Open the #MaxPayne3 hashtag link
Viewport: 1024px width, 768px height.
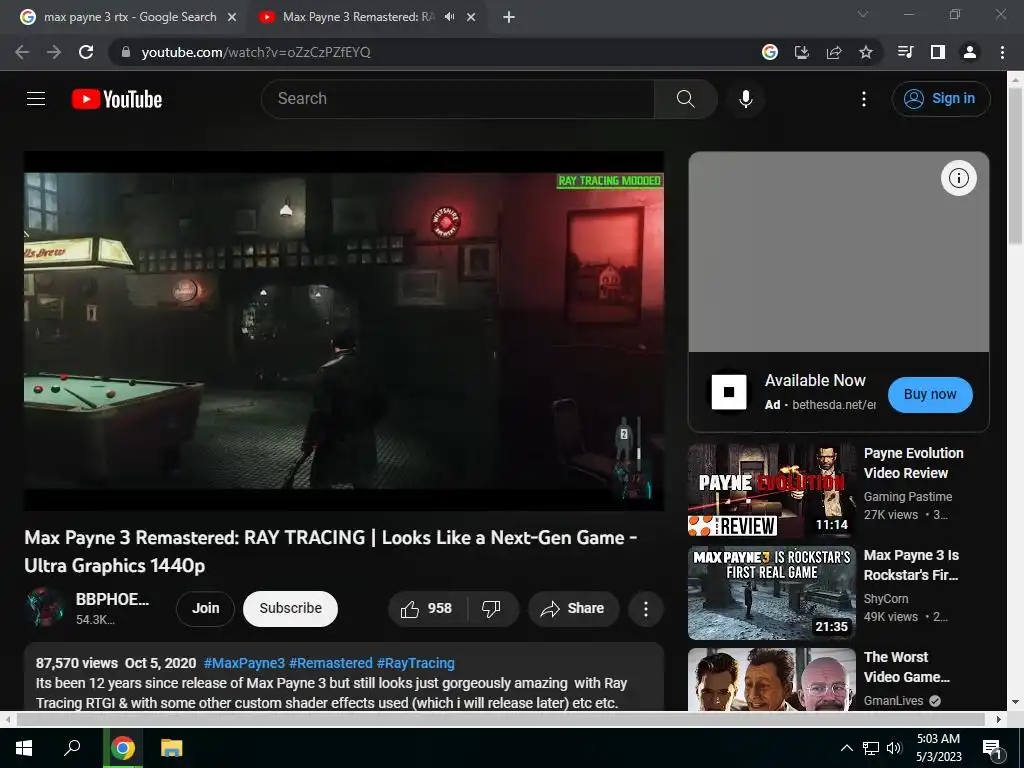click(244, 663)
